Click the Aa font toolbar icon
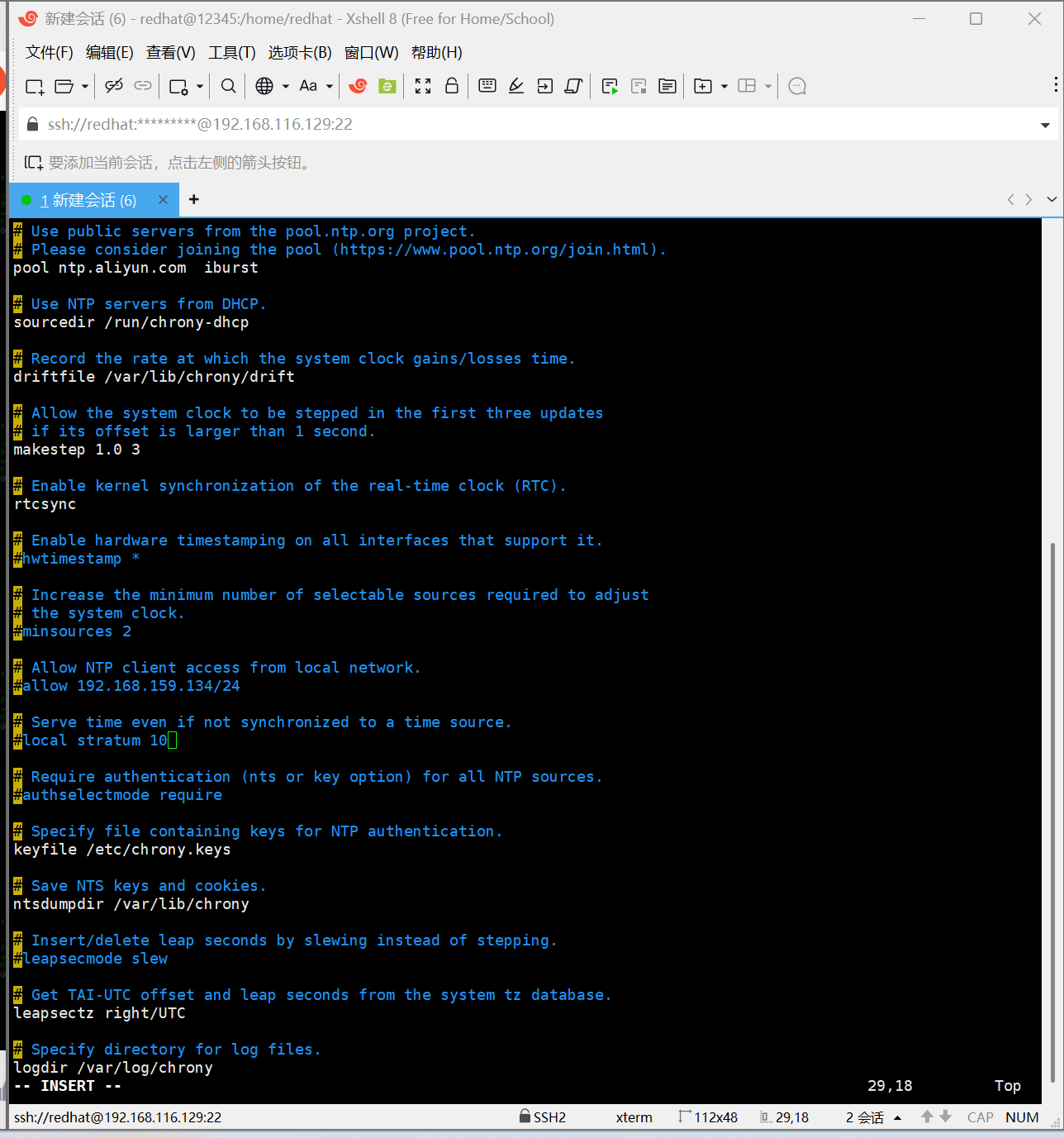This screenshot has height=1138, width=1064. coord(308,86)
